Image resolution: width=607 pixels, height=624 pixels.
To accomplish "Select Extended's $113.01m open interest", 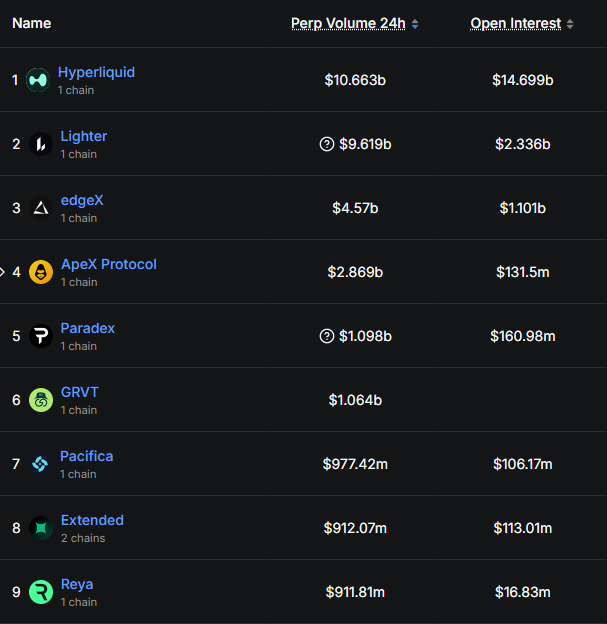I will [523, 528].
